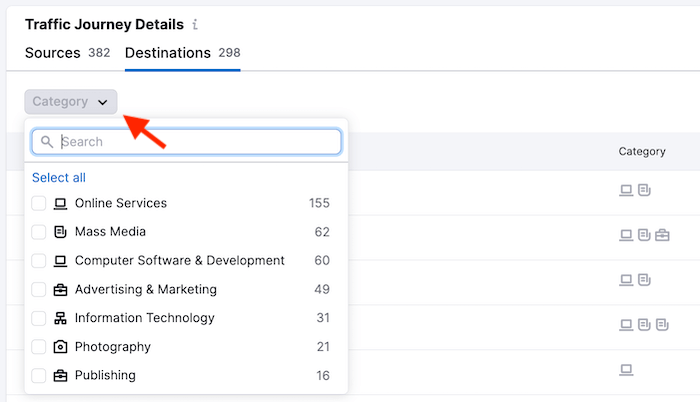Tick the Mass Media checkbox
This screenshot has height=402, width=700.
[39, 232]
